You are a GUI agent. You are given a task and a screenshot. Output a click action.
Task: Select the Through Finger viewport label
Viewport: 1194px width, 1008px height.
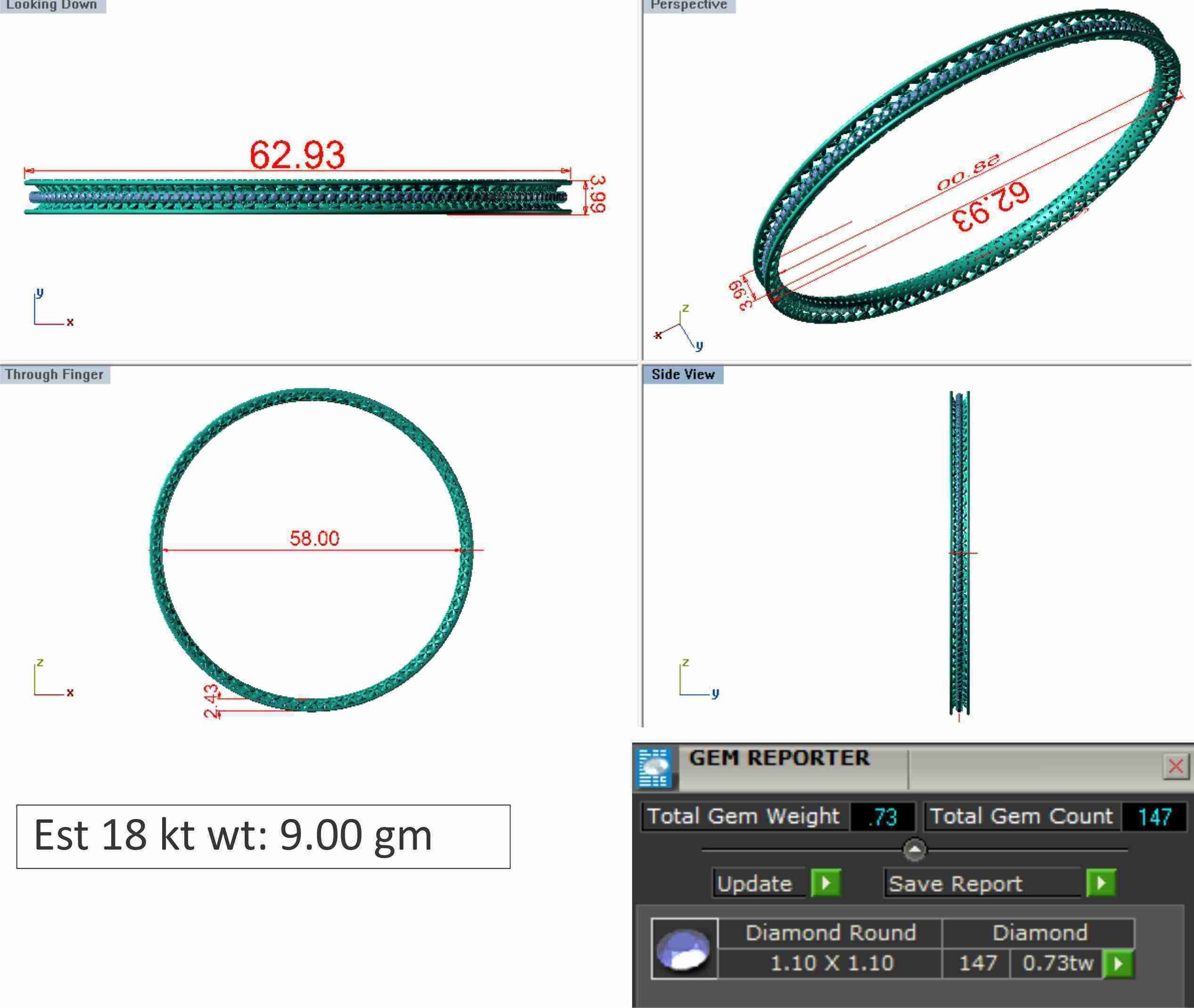[55, 375]
